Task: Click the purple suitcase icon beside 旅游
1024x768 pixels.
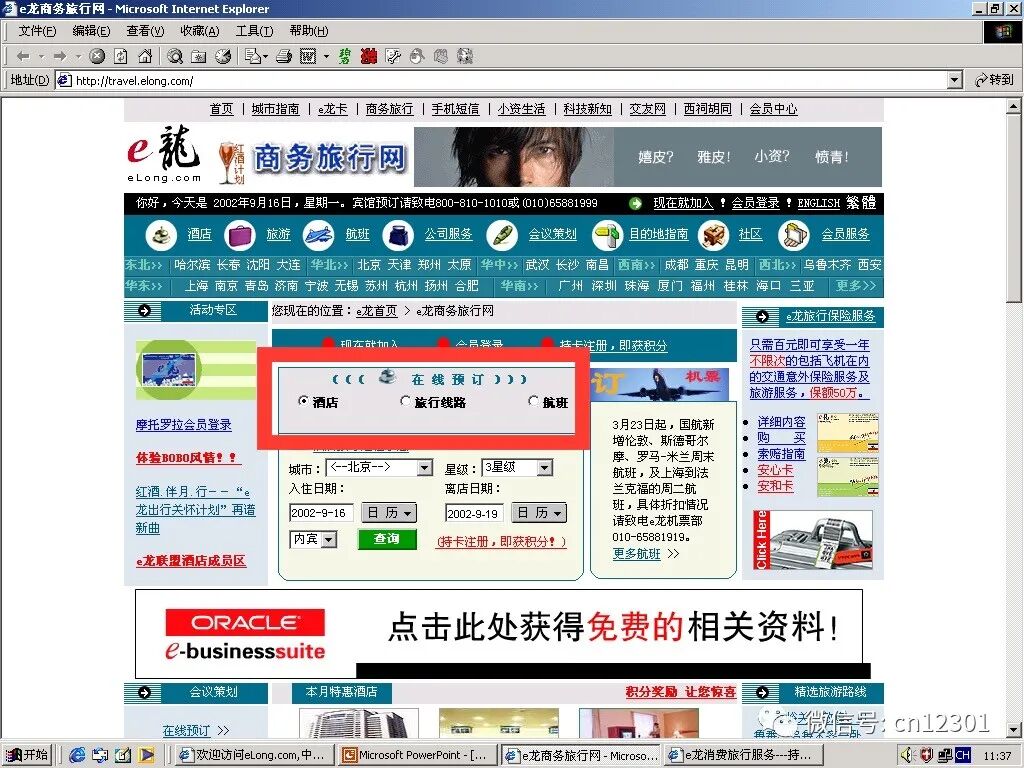Action: (240, 235)
